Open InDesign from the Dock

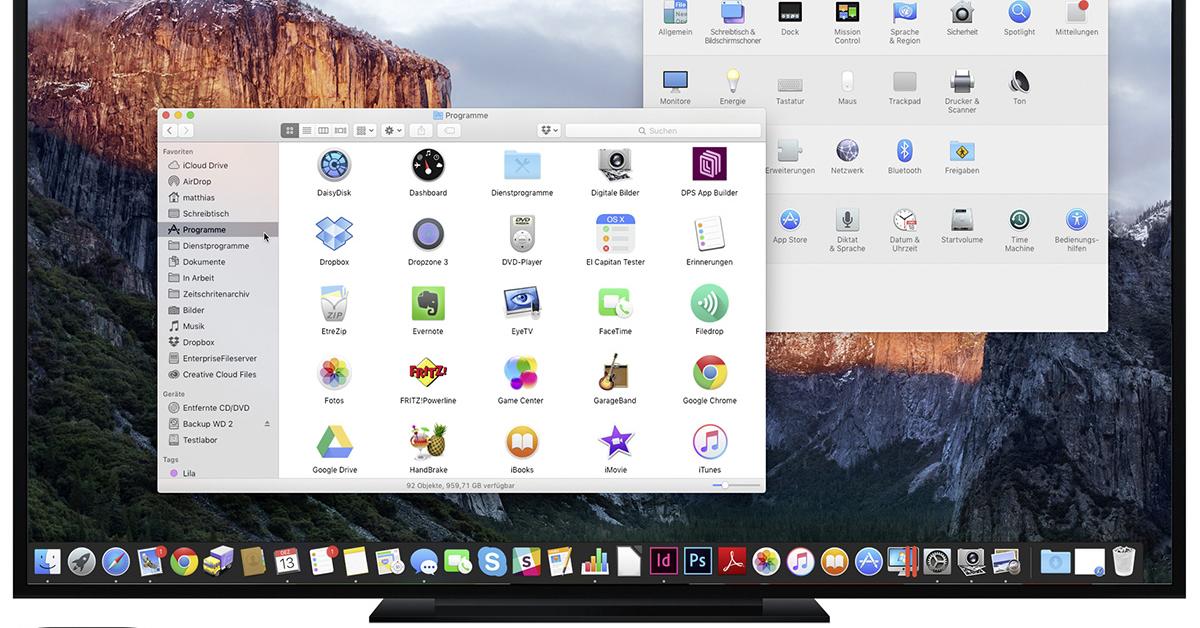[663, 561]
